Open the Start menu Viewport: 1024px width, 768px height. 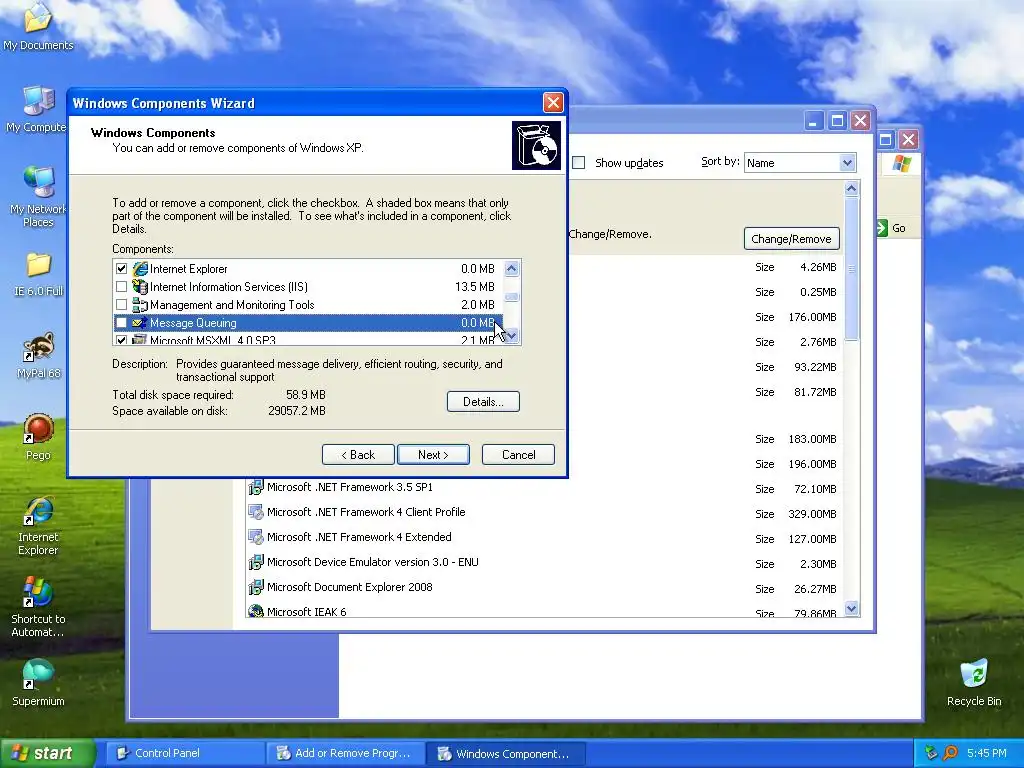pos(46,753)
